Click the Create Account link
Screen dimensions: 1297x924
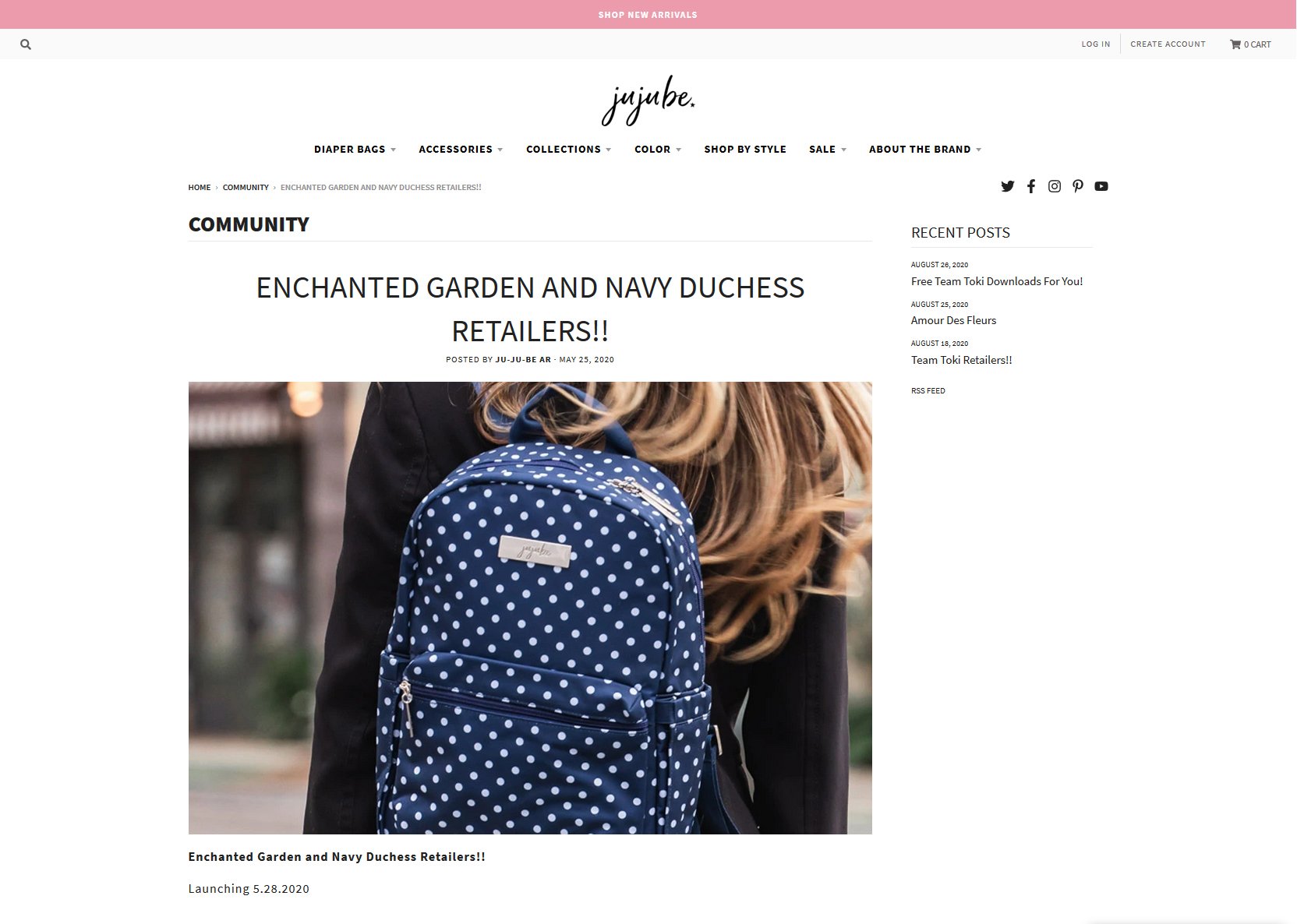(x=1168, y=44)
